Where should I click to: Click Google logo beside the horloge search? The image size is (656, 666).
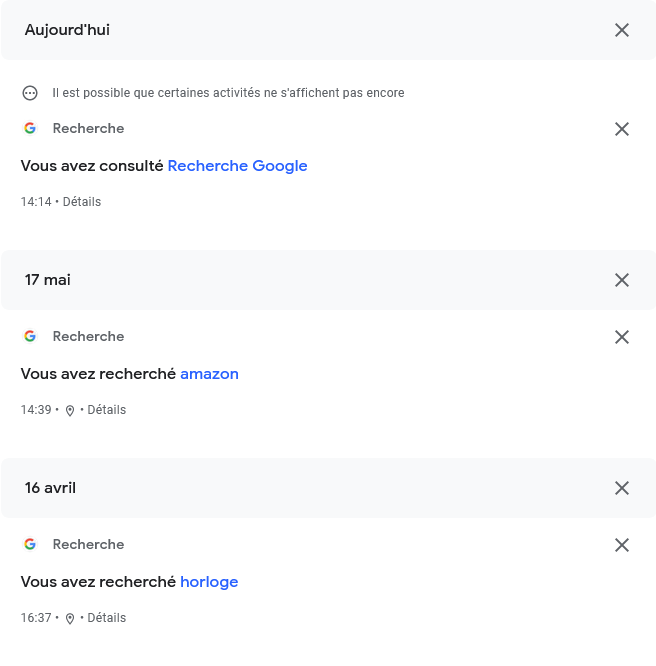30,544
